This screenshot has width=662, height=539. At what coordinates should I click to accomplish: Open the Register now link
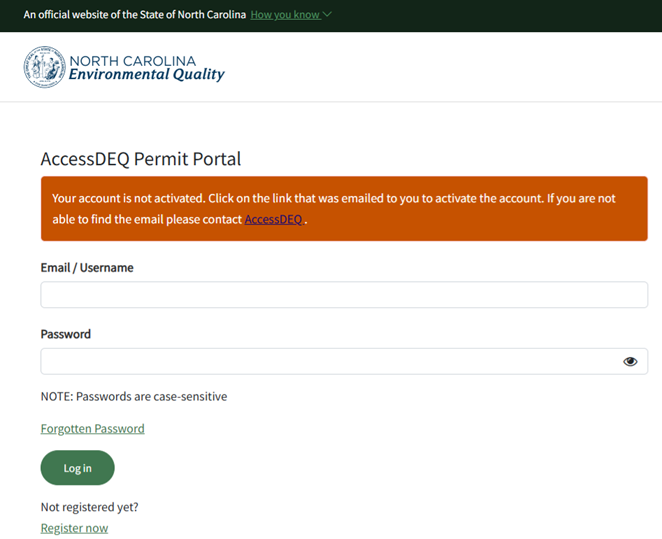[x=74, y=528]
